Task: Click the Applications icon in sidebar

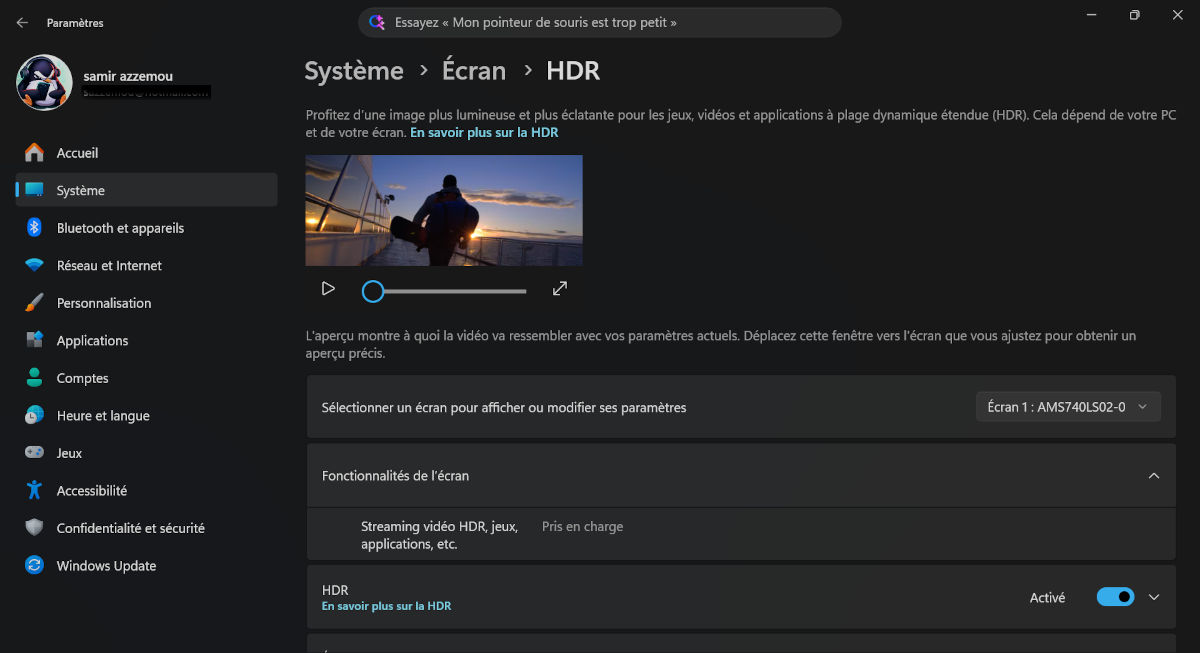Action: pyautogui.click(x=34, y=340)
